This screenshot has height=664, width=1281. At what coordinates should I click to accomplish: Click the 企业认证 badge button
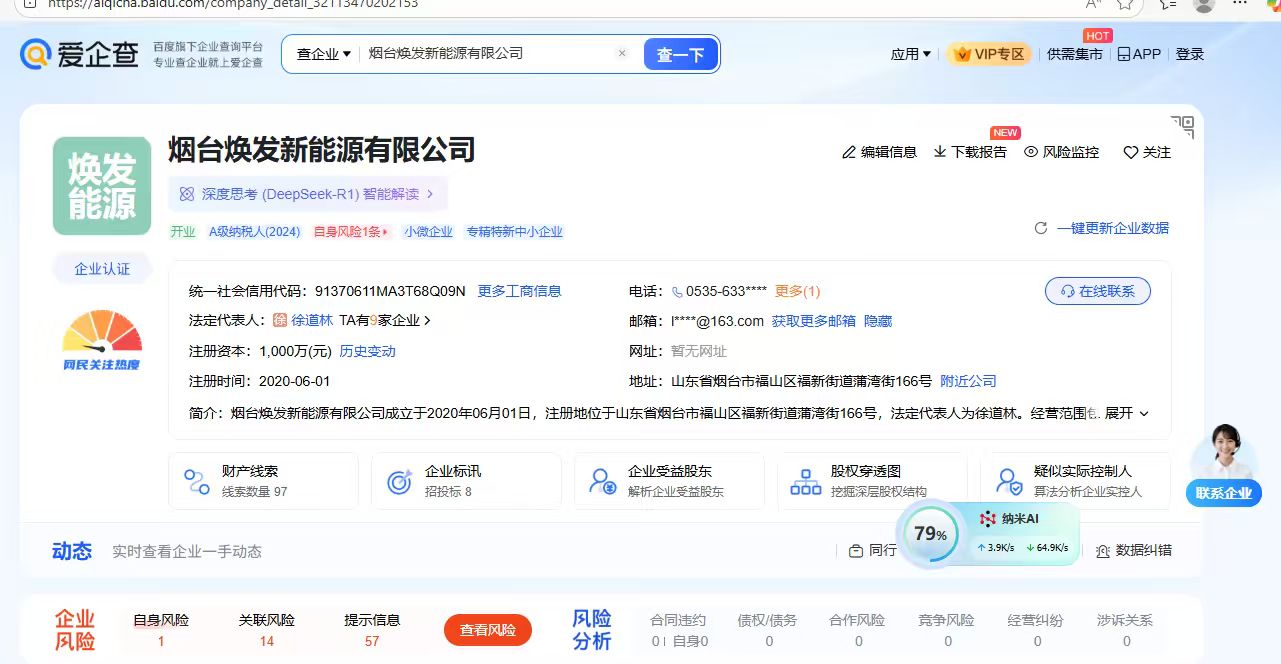pos(102,269)
